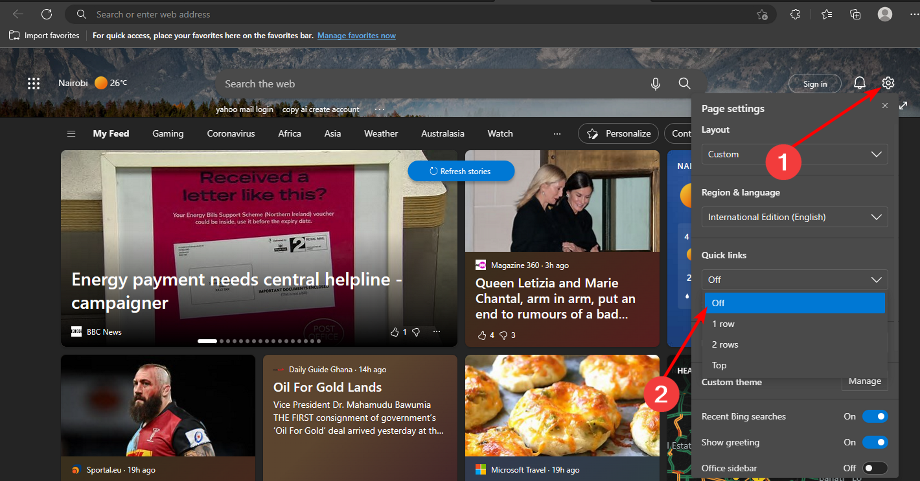
Task: Switch to the Coronavirus tab
Action: tap(231, 134)
